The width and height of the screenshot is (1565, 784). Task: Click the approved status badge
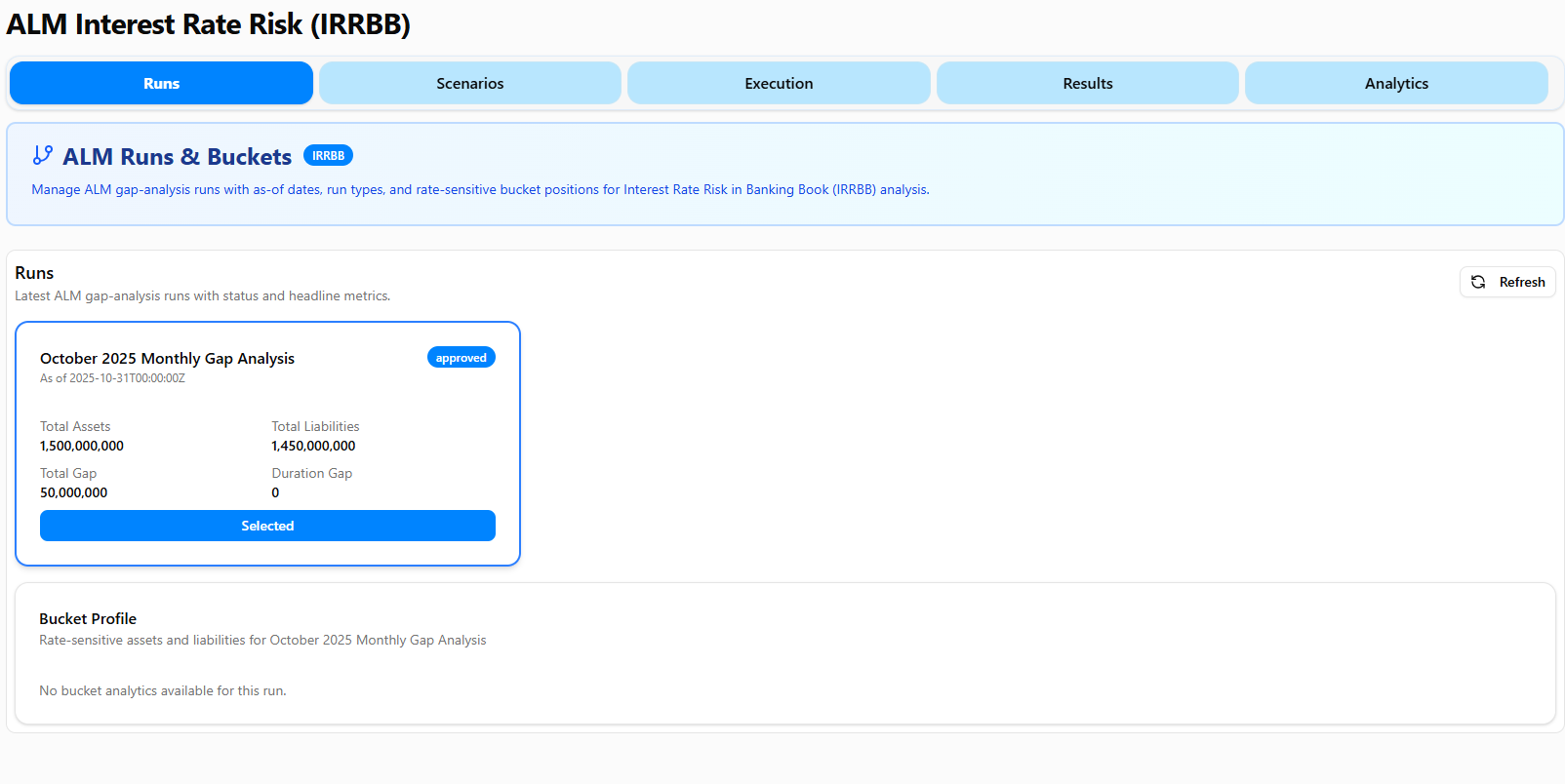[x=461, y=358]
